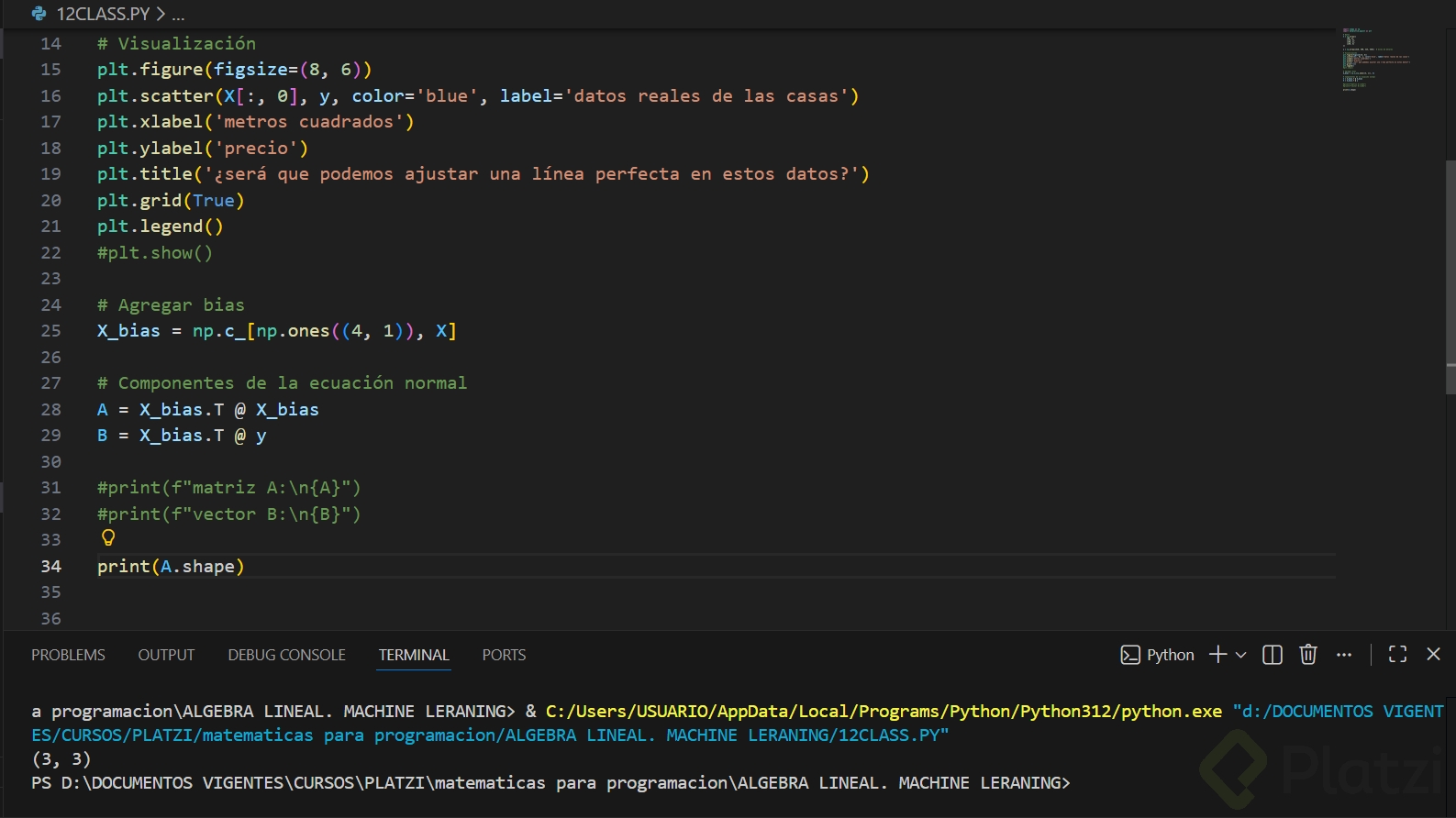Select the PORTS tab
1456x818 pixels.
click(x=504, y=655)
